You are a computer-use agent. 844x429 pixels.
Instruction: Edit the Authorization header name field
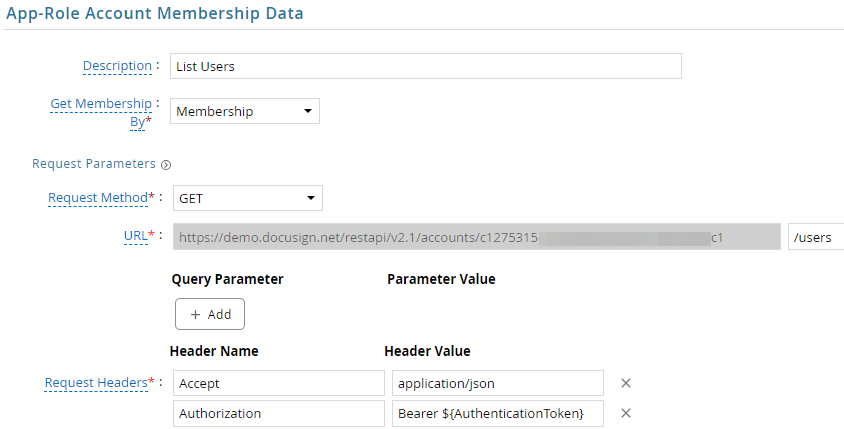coord(279,413)
